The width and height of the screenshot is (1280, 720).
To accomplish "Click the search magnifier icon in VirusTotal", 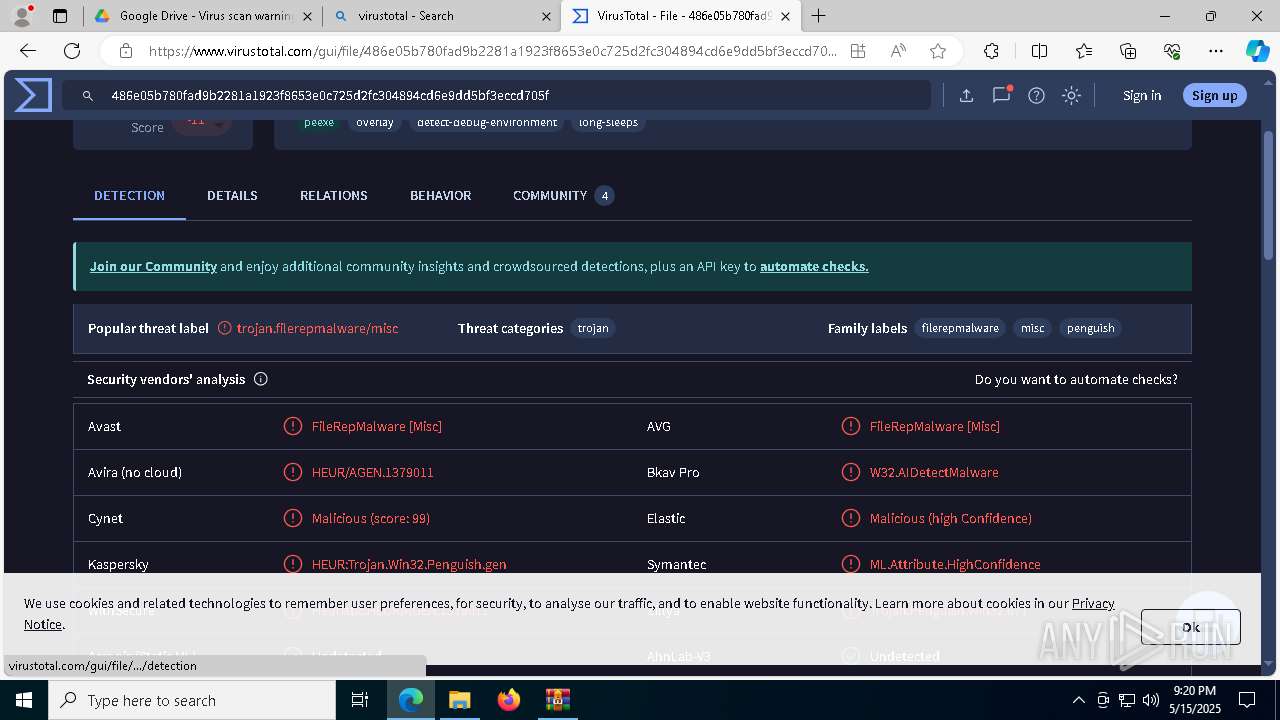I will [88, 95].
